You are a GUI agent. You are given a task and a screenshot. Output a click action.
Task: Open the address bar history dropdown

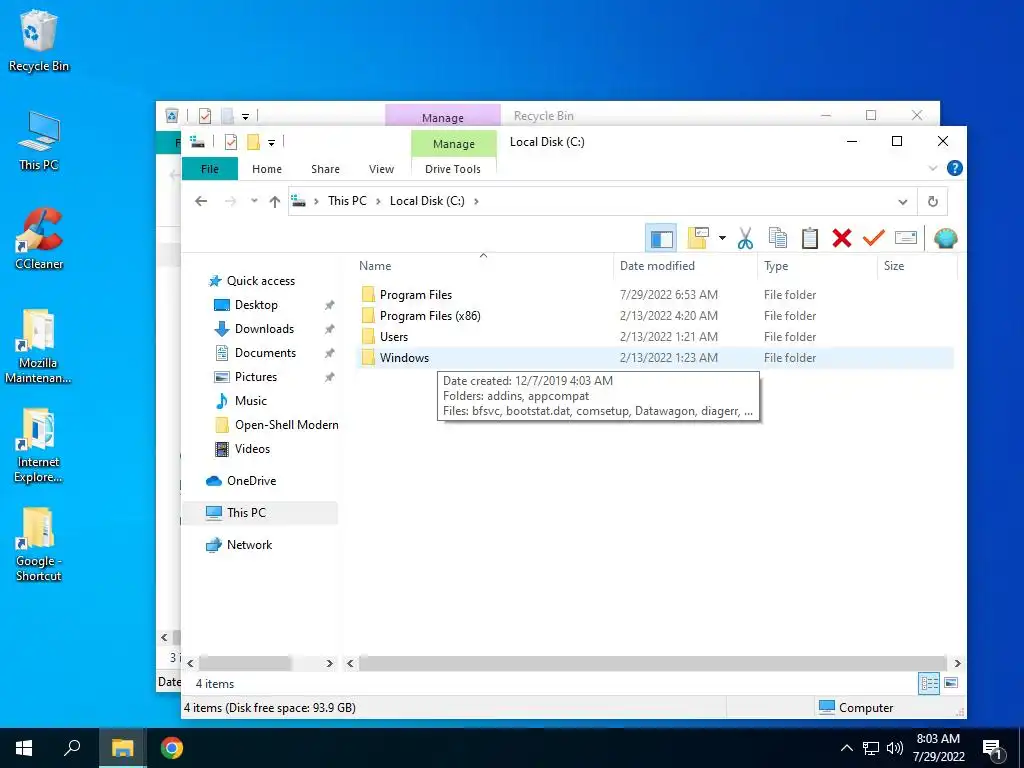point(903,201)
